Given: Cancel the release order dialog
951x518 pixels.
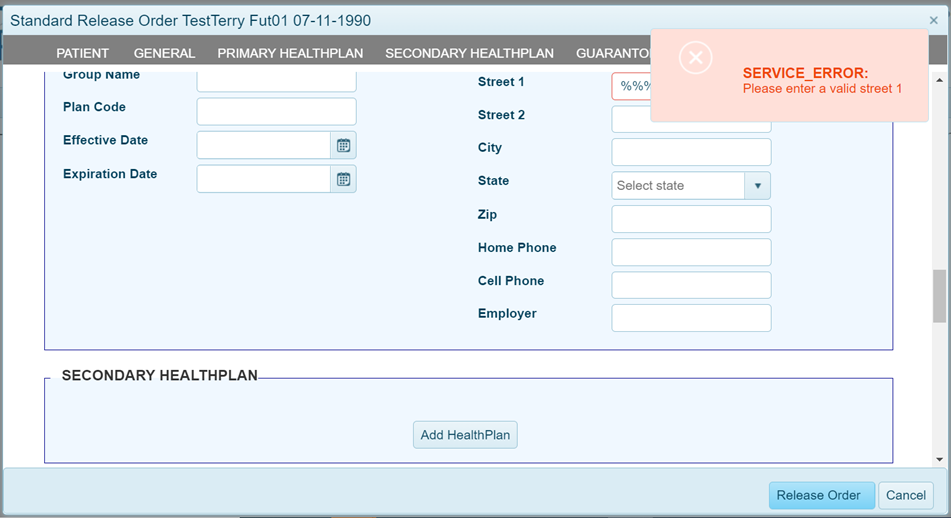Looking at the screenshot, I should pos(906,495).
